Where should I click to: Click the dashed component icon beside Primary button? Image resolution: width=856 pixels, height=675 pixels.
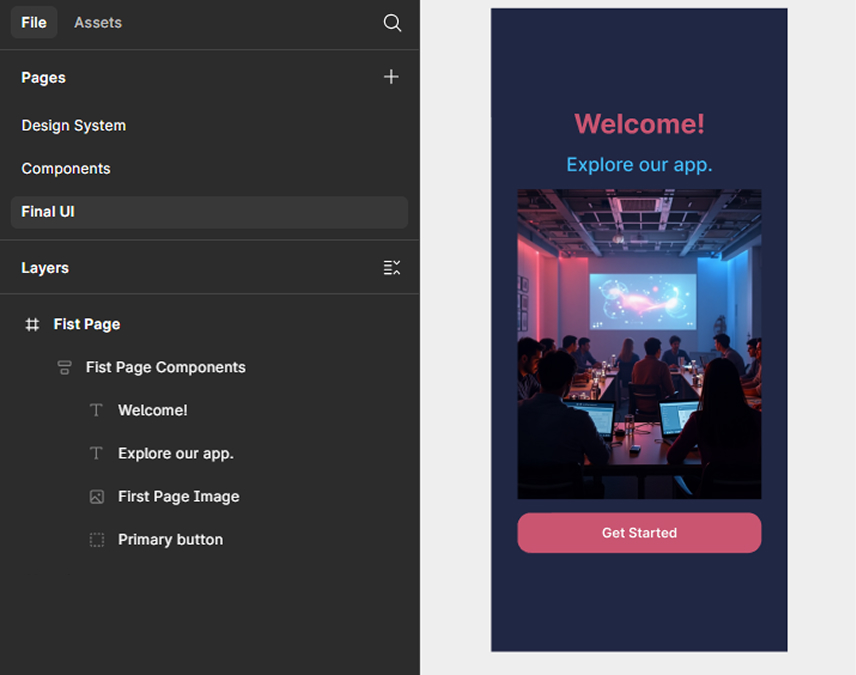click(x=97, y=540)
